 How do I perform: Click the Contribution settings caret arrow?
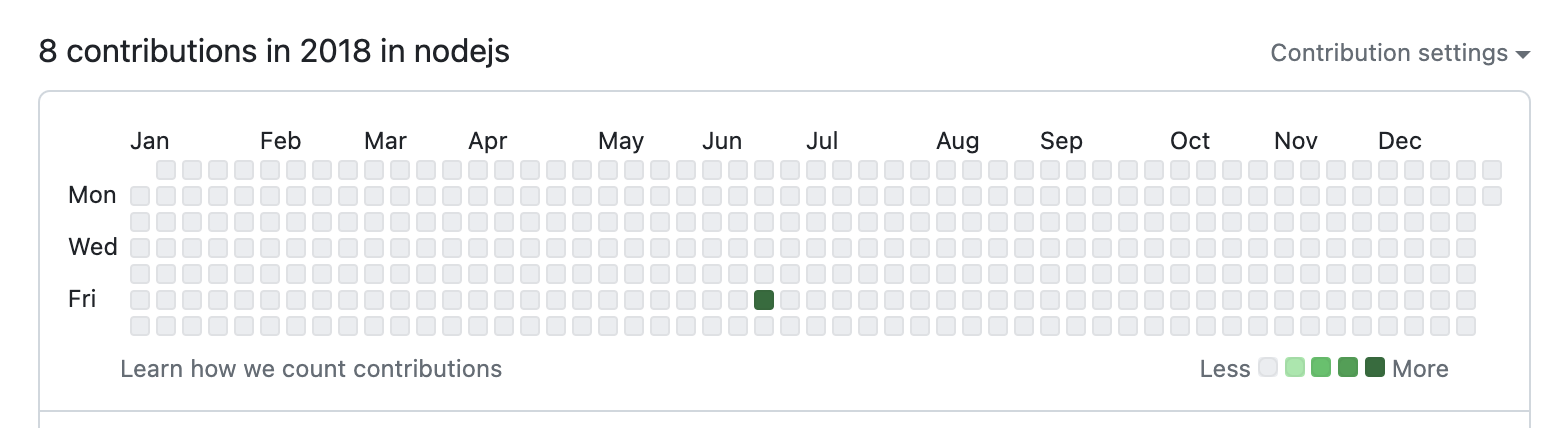(x=1523, y=54)
